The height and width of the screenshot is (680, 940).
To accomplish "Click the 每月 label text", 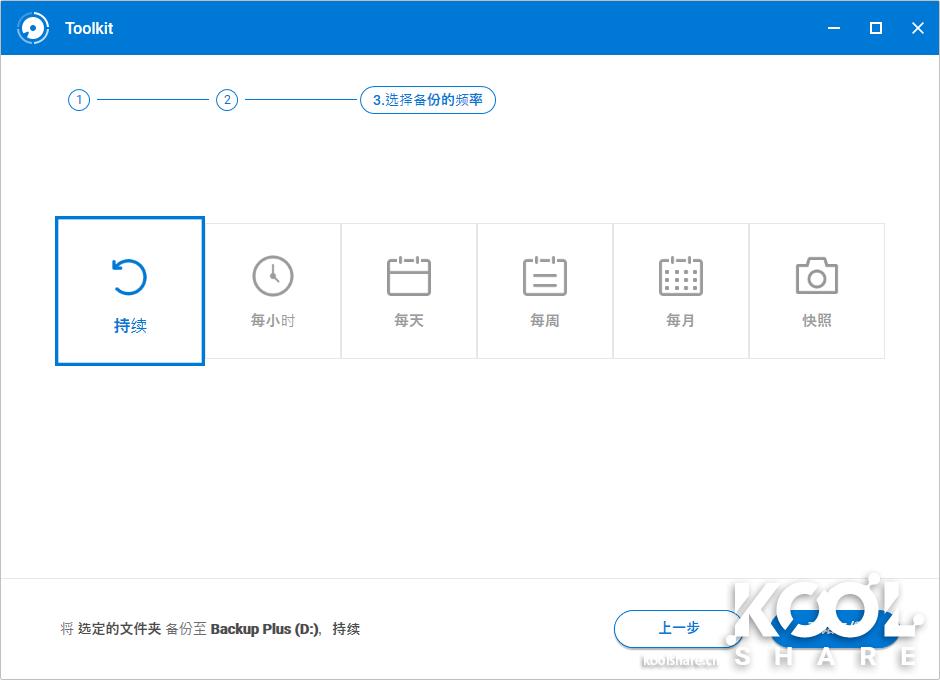I will (x=681, y=321).
